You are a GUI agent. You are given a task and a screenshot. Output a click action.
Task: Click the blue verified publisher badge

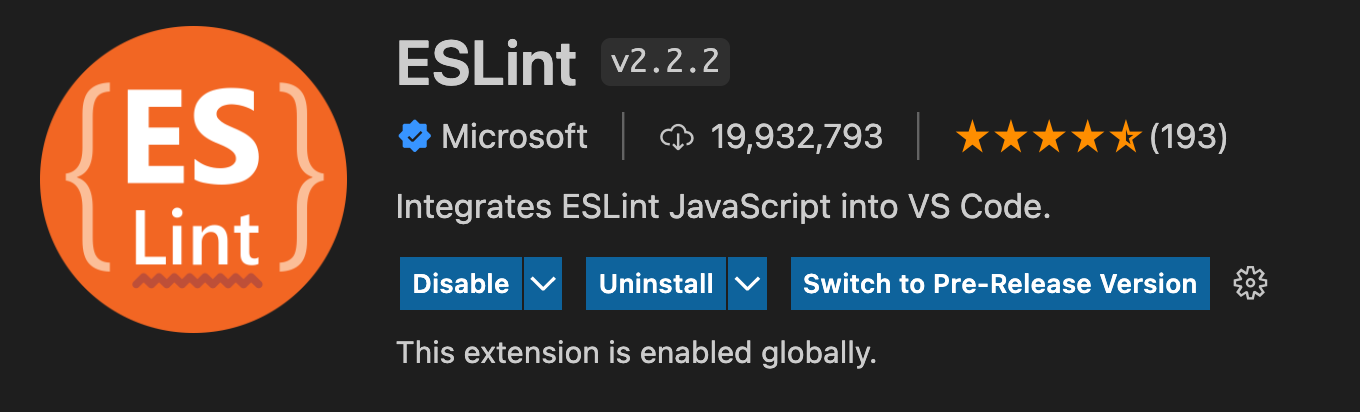pos(415,137)
